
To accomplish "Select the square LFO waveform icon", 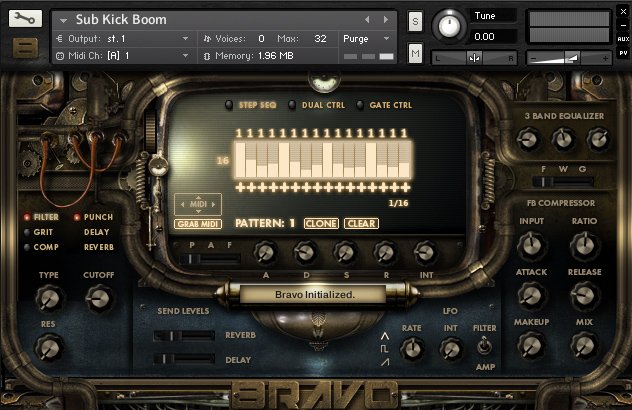I will pos(384,349).
